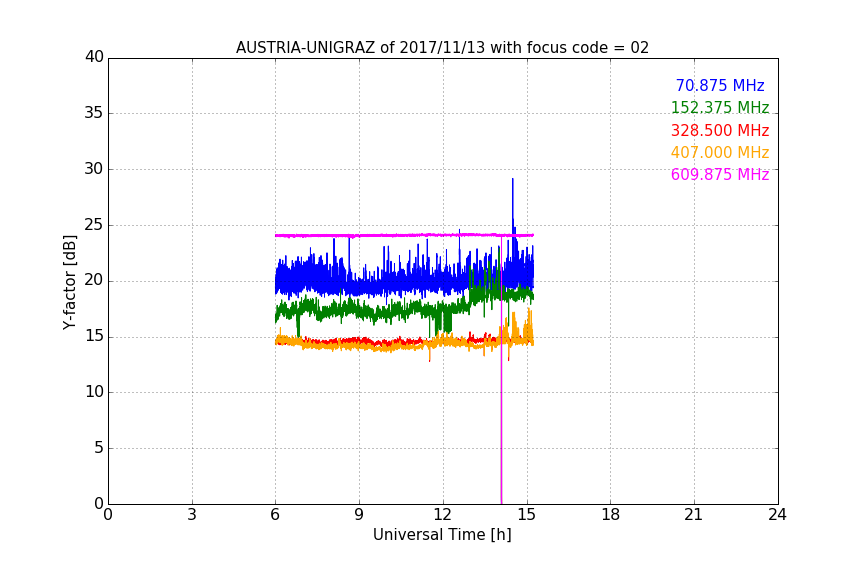Click the y-axis tick label 25
This screenshot has width=864, height=576.
tap(94, 224)
